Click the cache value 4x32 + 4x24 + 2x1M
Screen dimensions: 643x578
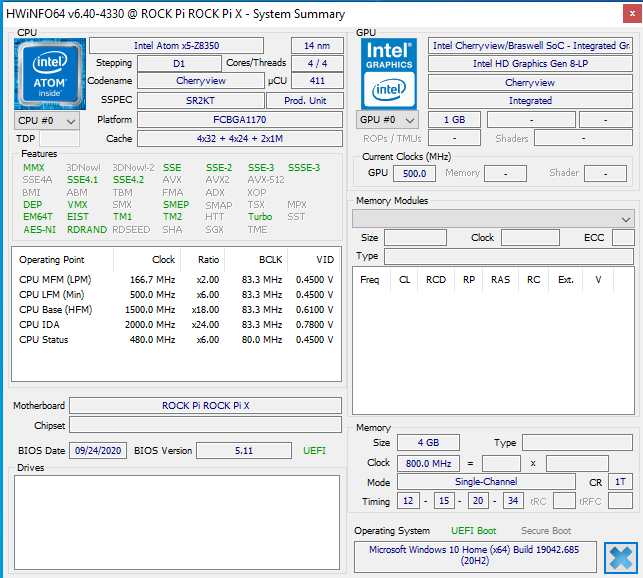[240, 139]
